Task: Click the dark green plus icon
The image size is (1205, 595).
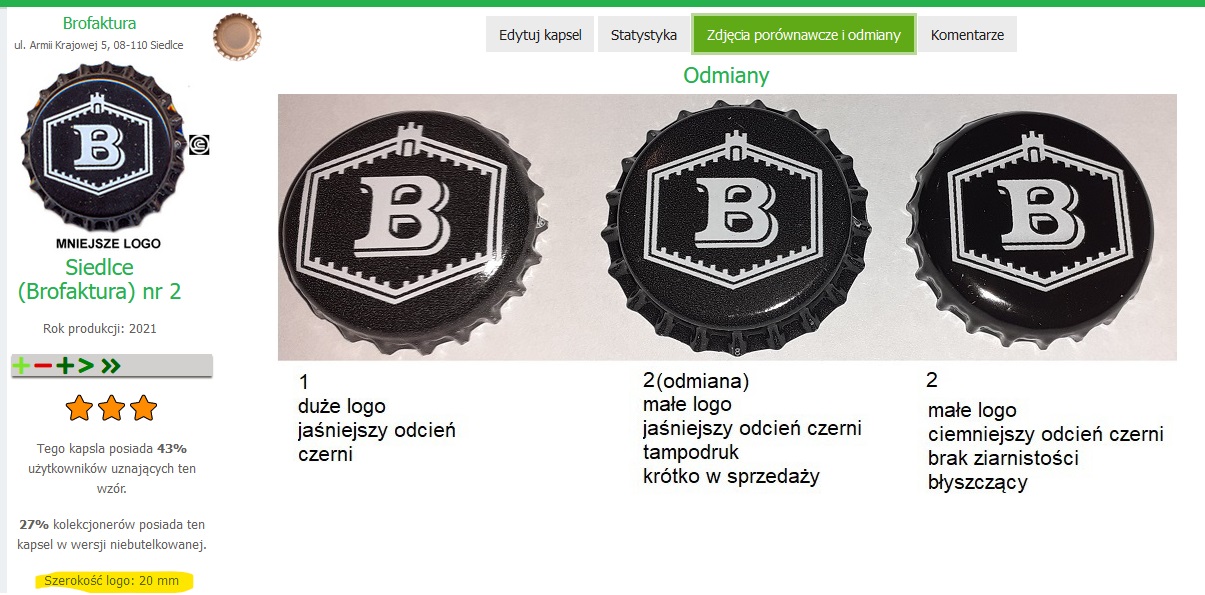Action: click(x=65, y=366)
